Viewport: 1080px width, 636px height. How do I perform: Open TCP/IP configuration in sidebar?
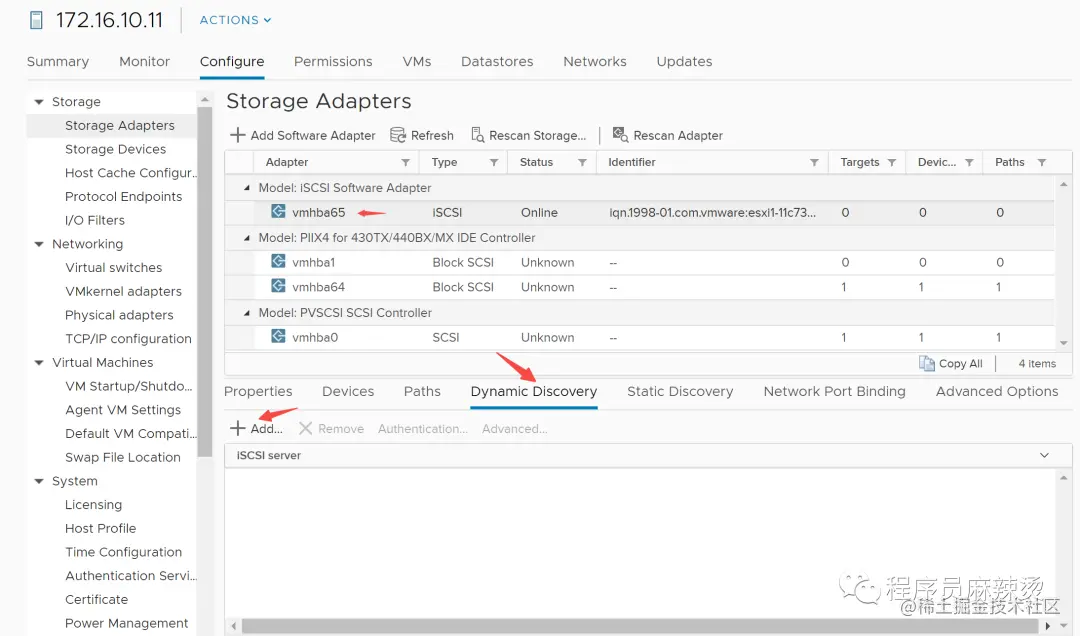point(128,339)
